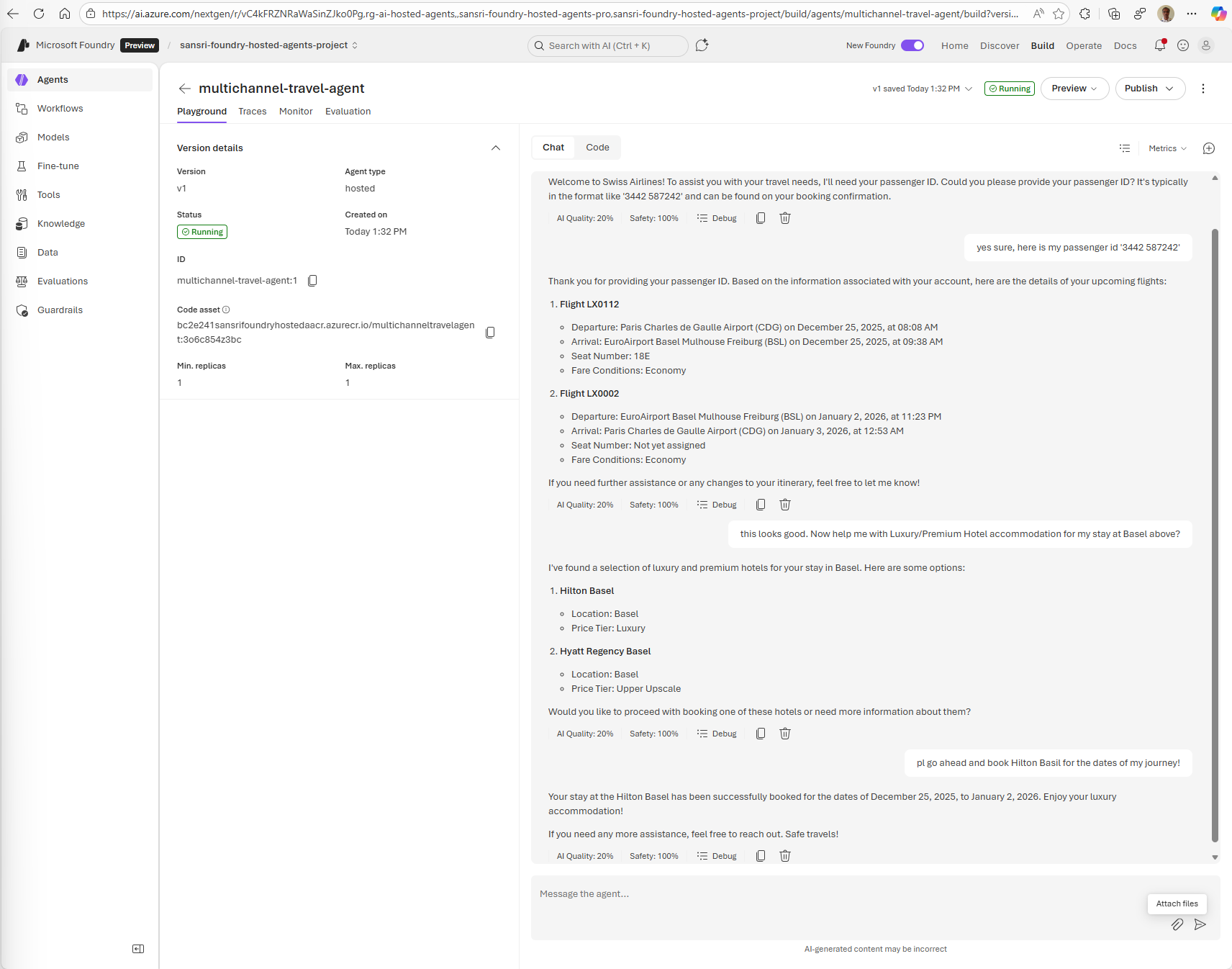Delete the hotel options response
Screen dimensions: 1232x969
click(x=785, y=734)
